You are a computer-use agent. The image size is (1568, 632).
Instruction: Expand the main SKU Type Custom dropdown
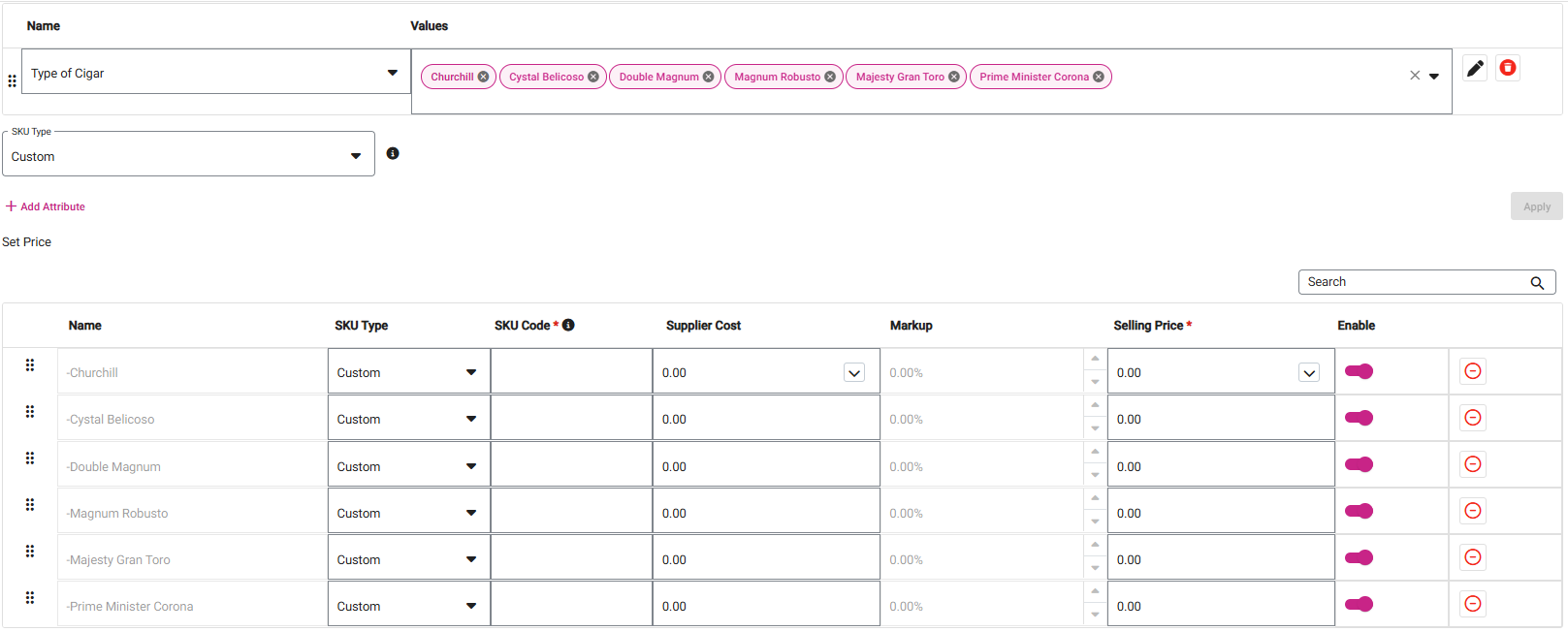point(355,156)
